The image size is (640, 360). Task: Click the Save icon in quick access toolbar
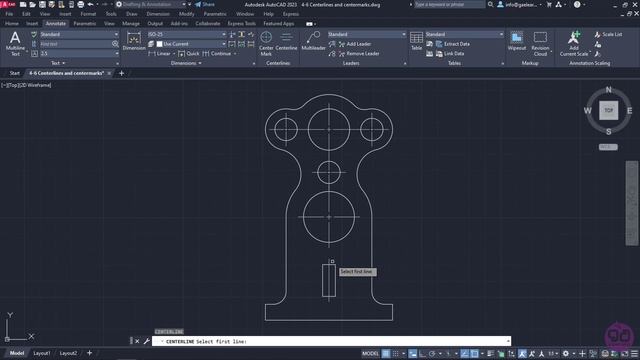pos(42,4)
